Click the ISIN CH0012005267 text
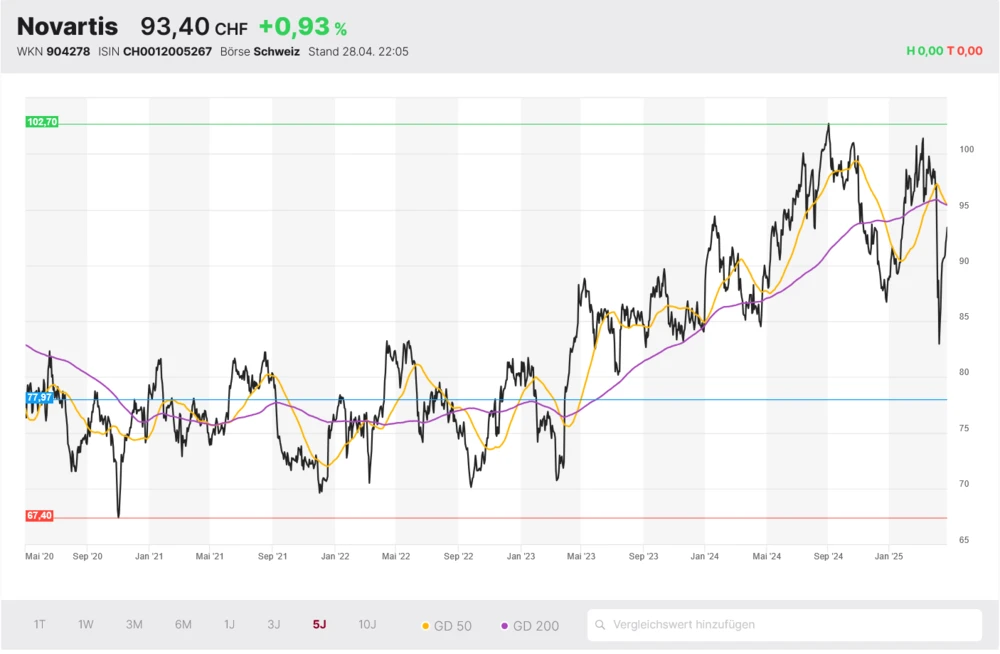Image resolution: width=1000 pixels, height=654 pixels. [x=167, y=52]
